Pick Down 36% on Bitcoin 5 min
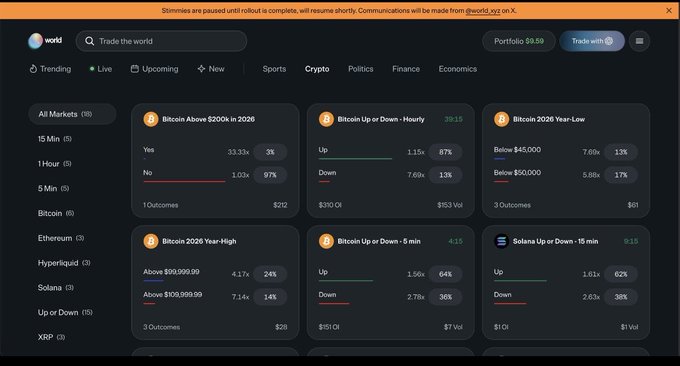Viewport: 680px width, 366px height. pyautogui.click(x=445, y=297)
